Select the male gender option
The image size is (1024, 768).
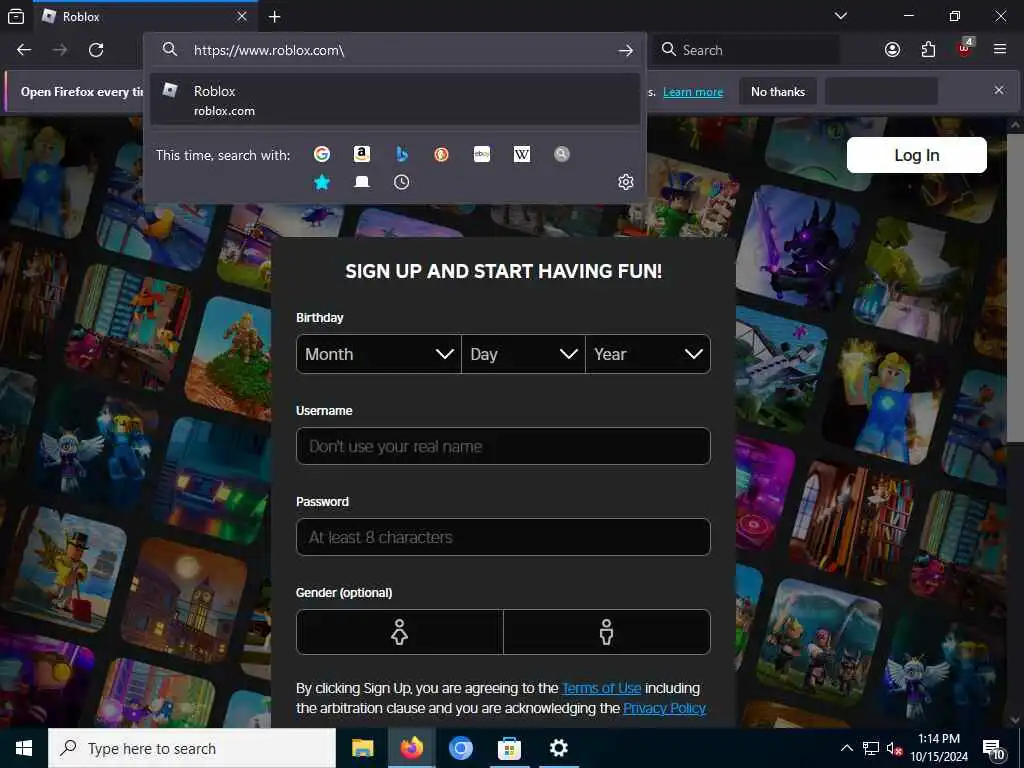tap(607, 632)
